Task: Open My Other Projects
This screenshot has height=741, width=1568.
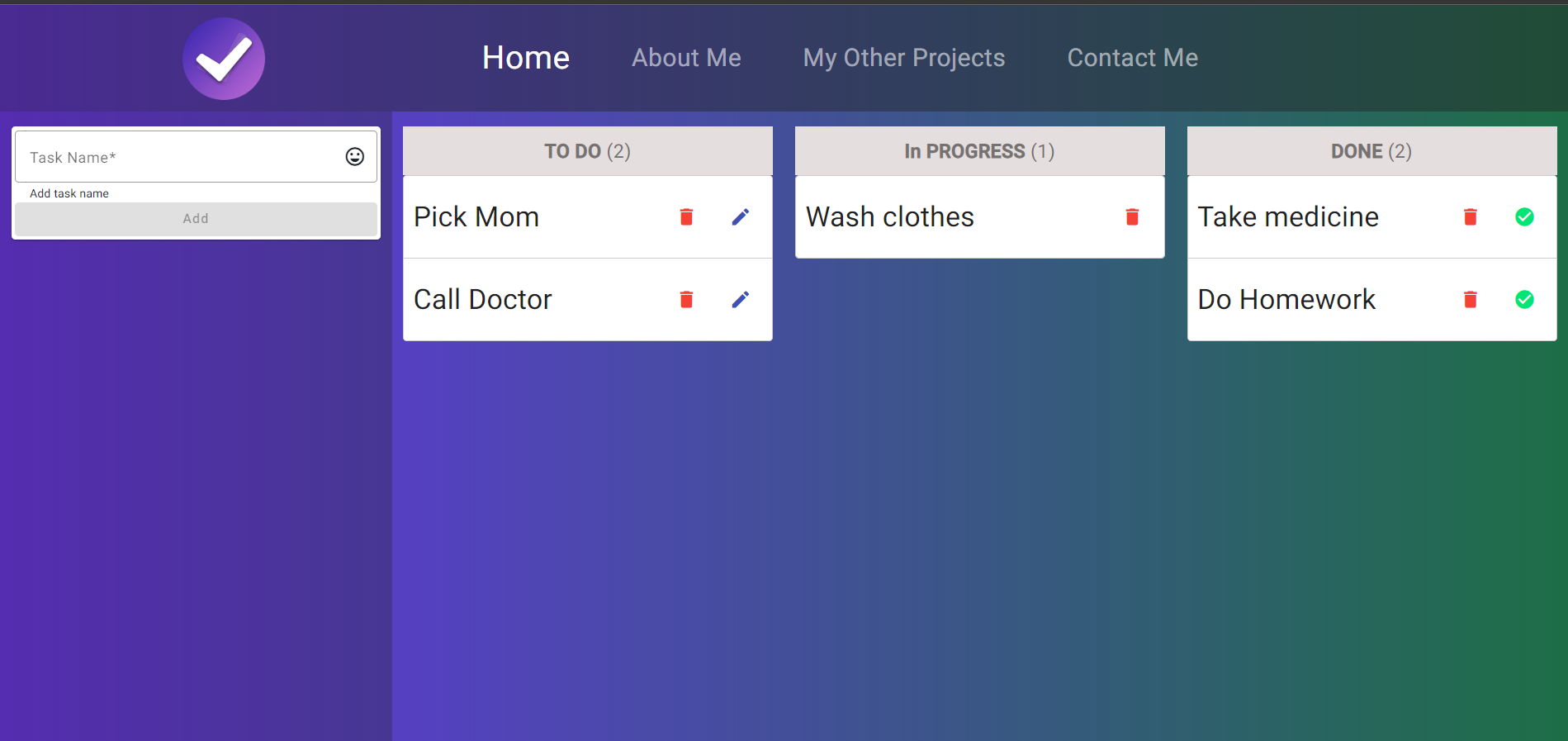Action: coord(904,58)
